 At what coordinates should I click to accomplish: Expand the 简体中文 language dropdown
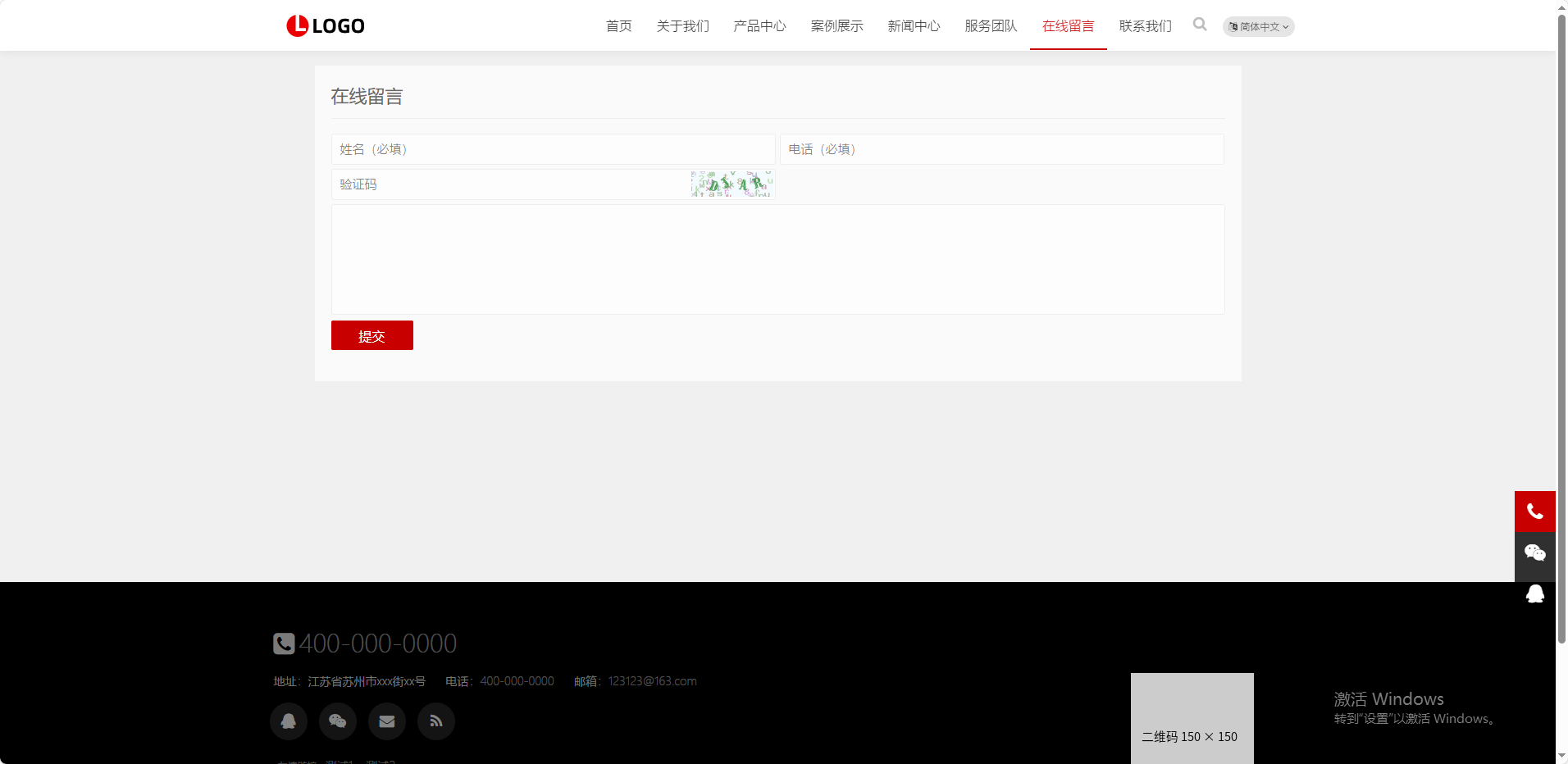pyautogui.click(x=1258, y=26)
